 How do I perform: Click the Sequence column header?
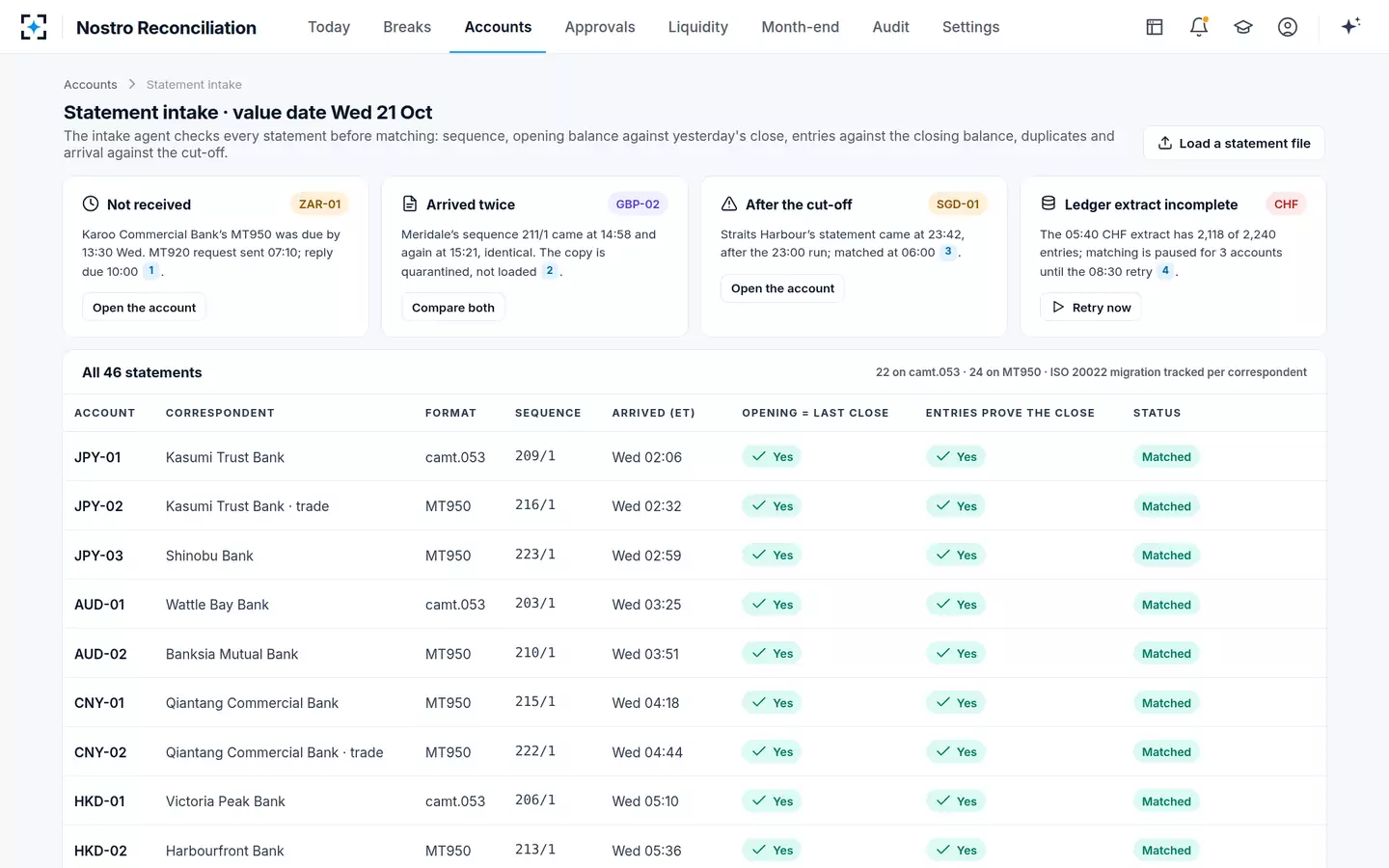(x=548, y=413)
